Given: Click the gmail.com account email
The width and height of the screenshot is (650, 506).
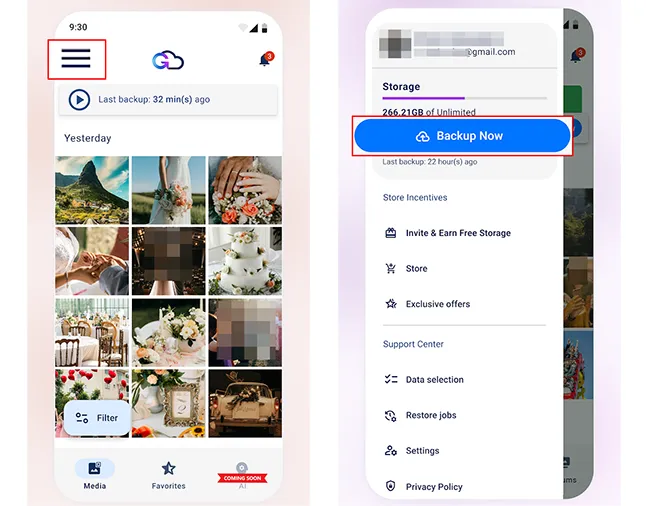Looking at the screenshot, I should 465,52.
